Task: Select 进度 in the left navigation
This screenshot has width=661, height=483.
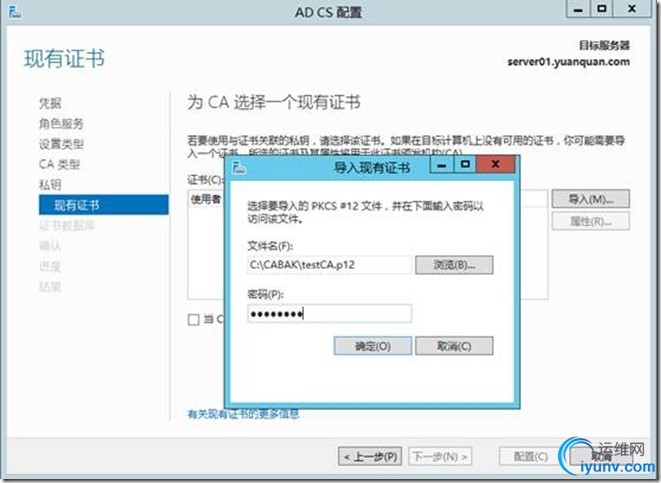Action: (50, 266)
